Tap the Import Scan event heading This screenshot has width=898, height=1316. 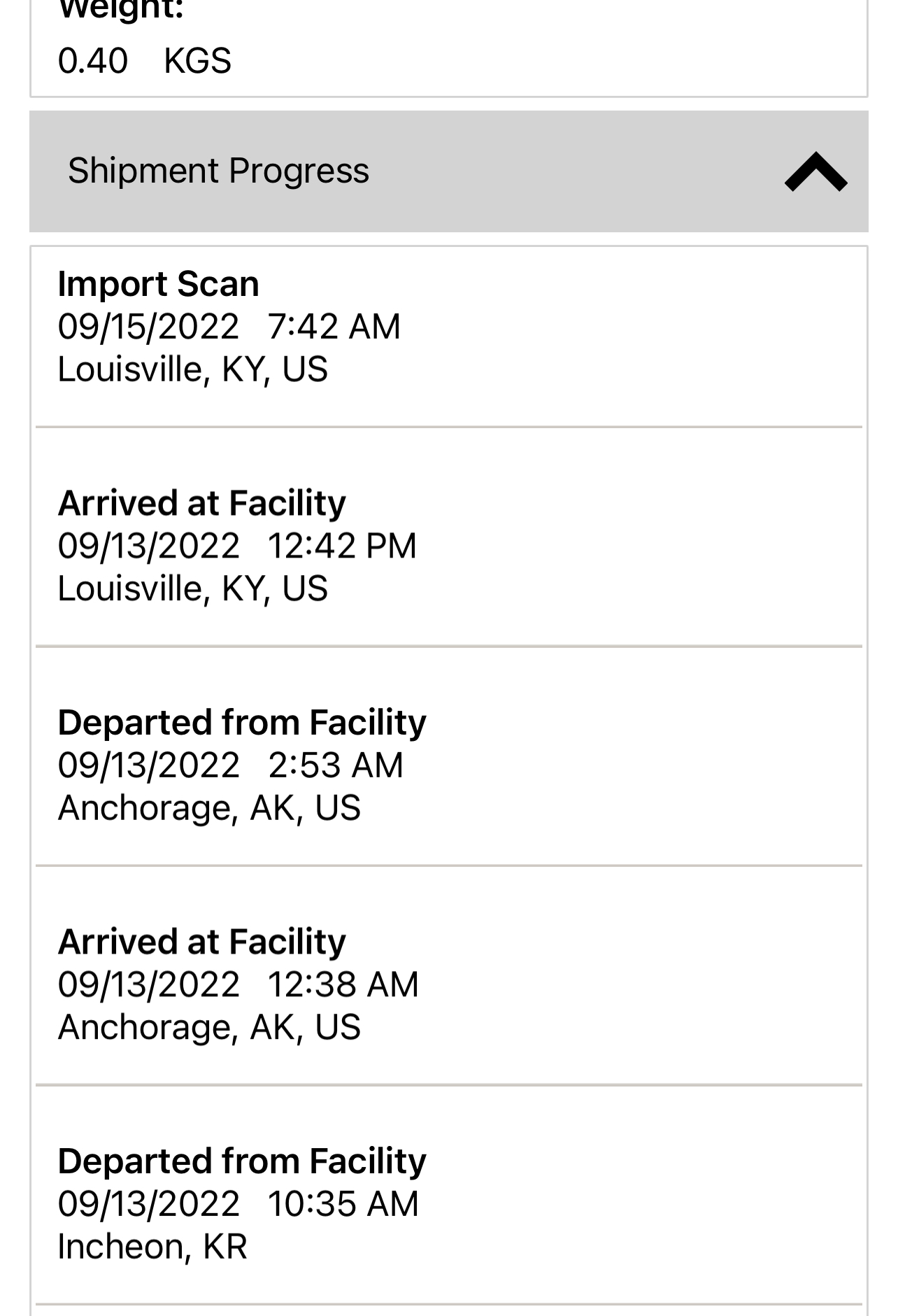coord(158,284)
